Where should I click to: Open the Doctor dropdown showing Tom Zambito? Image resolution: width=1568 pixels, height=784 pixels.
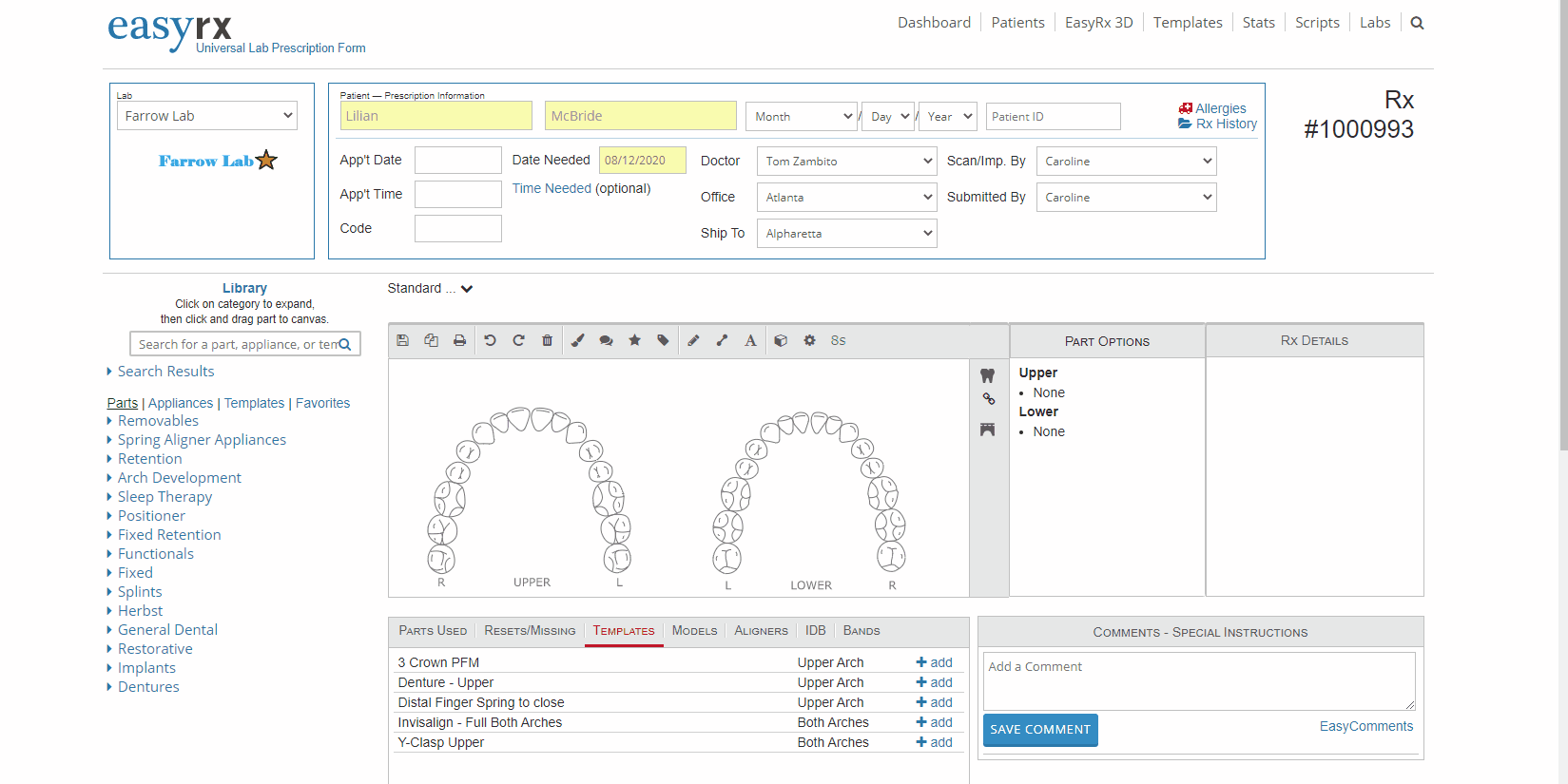tap(846, 161)
